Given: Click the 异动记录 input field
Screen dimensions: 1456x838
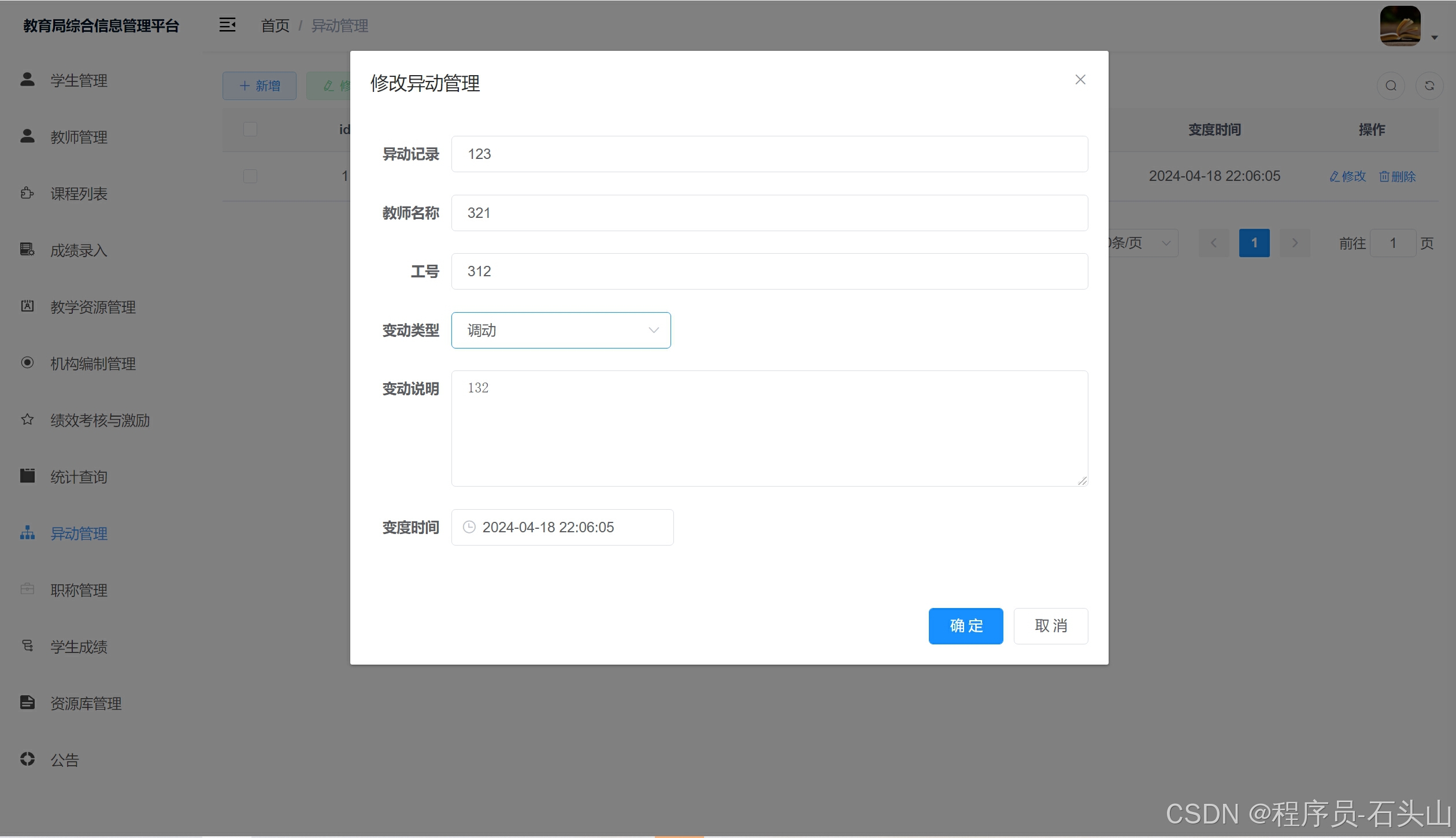Looking at the screenshot, I should coord(768,154).
